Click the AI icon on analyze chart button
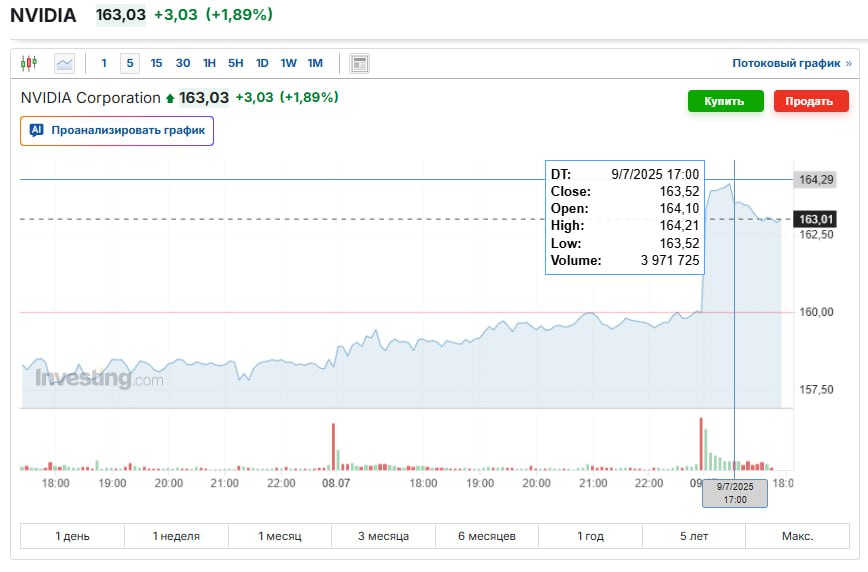 [x=37, y=130]
